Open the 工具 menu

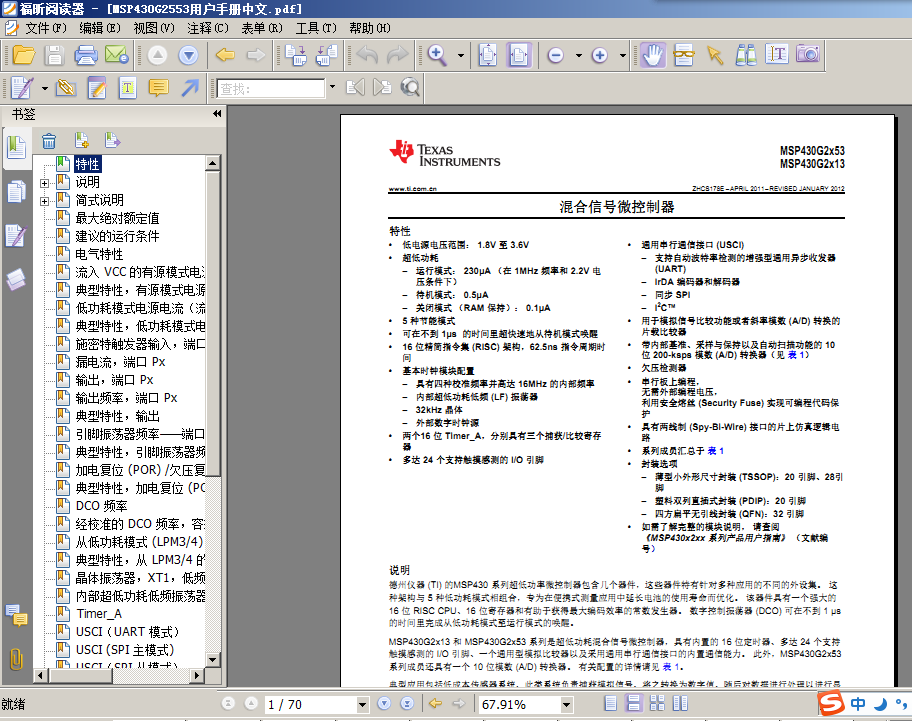coord(316,28)
